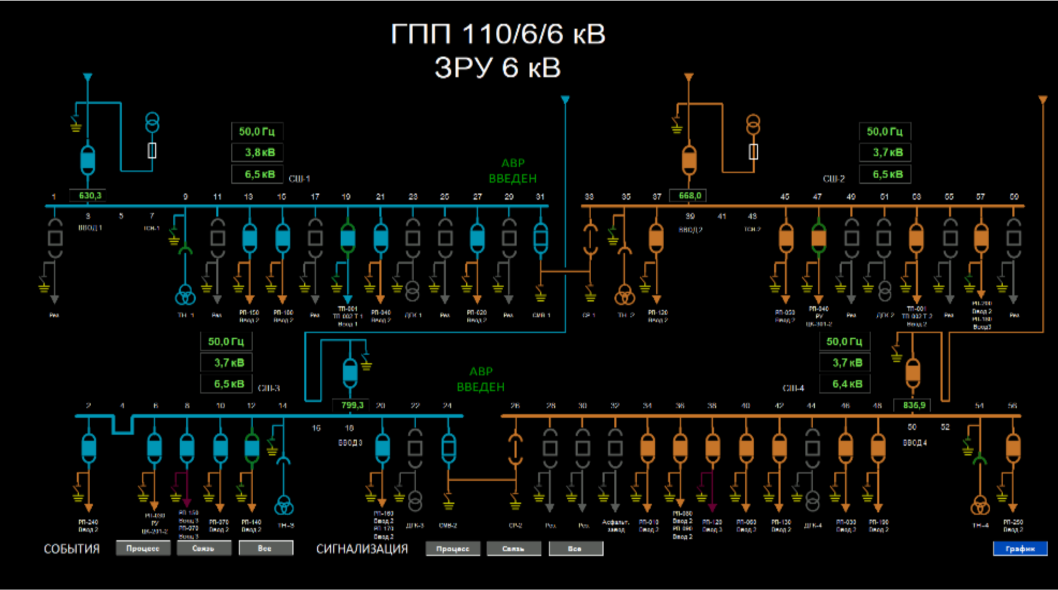Select cell 32 Асфальт. завод breaker

(615, 448)
